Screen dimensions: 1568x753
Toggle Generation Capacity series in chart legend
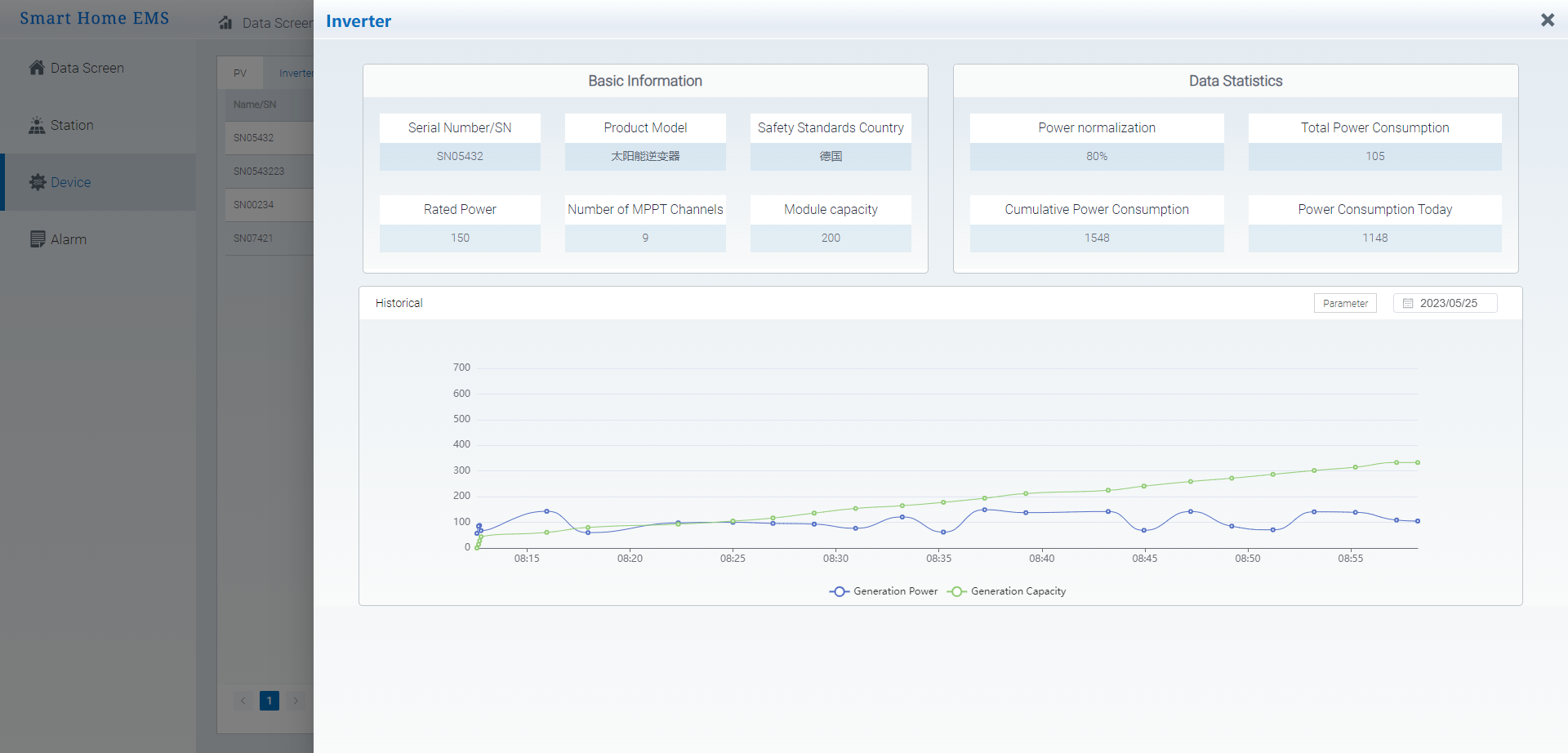coord(1006,591)
